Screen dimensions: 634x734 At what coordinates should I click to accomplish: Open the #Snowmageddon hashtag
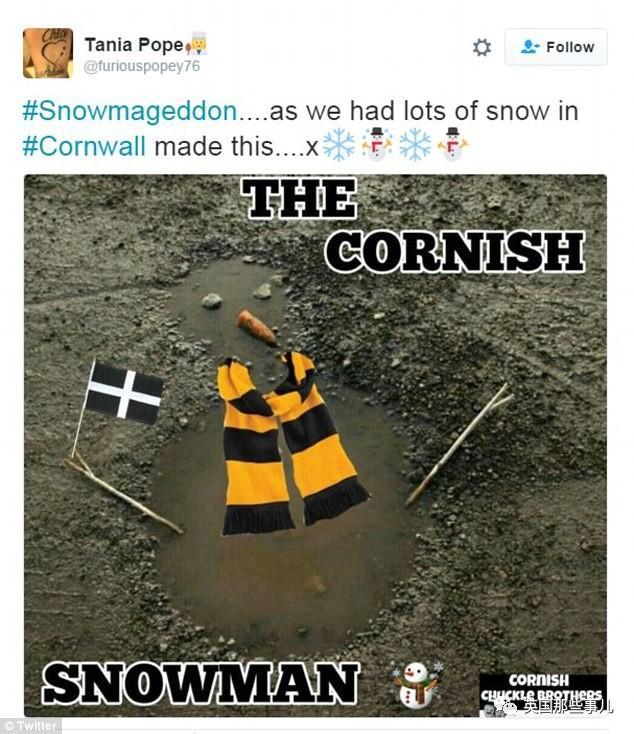click(130, 111)
